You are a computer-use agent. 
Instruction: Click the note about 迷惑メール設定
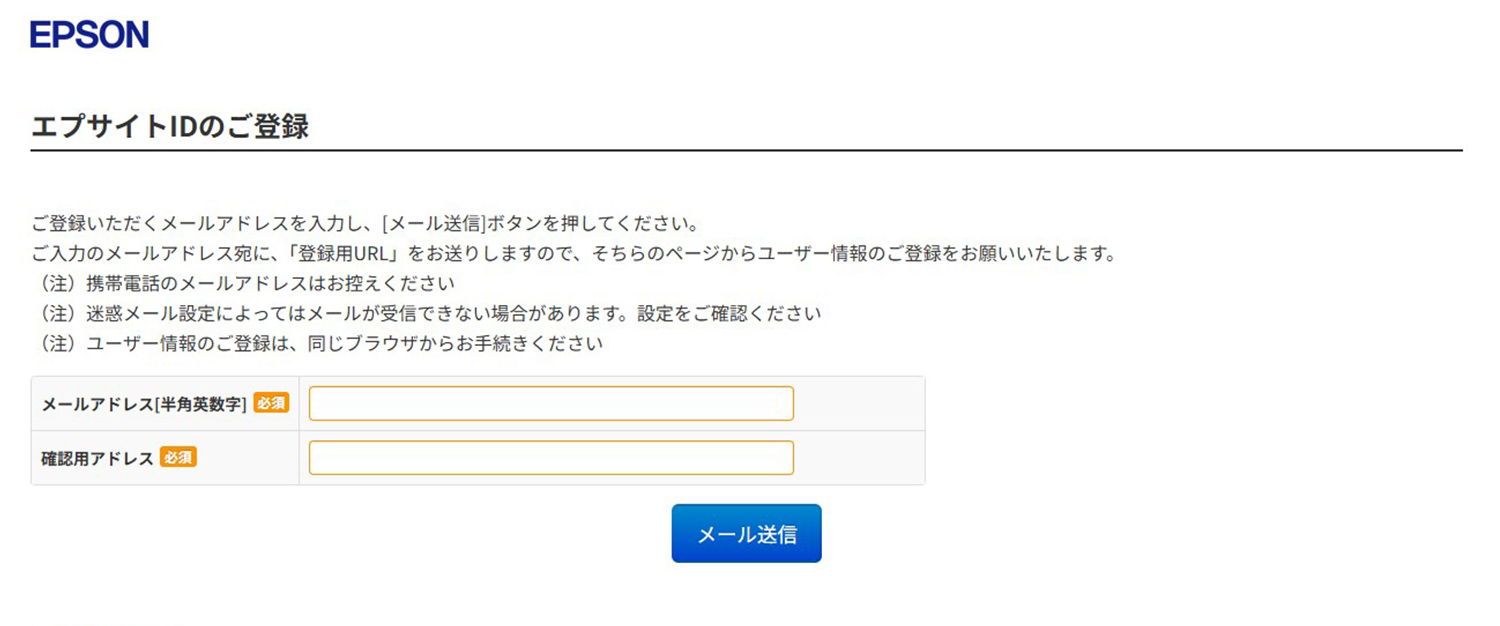click(x=300, y=314)
